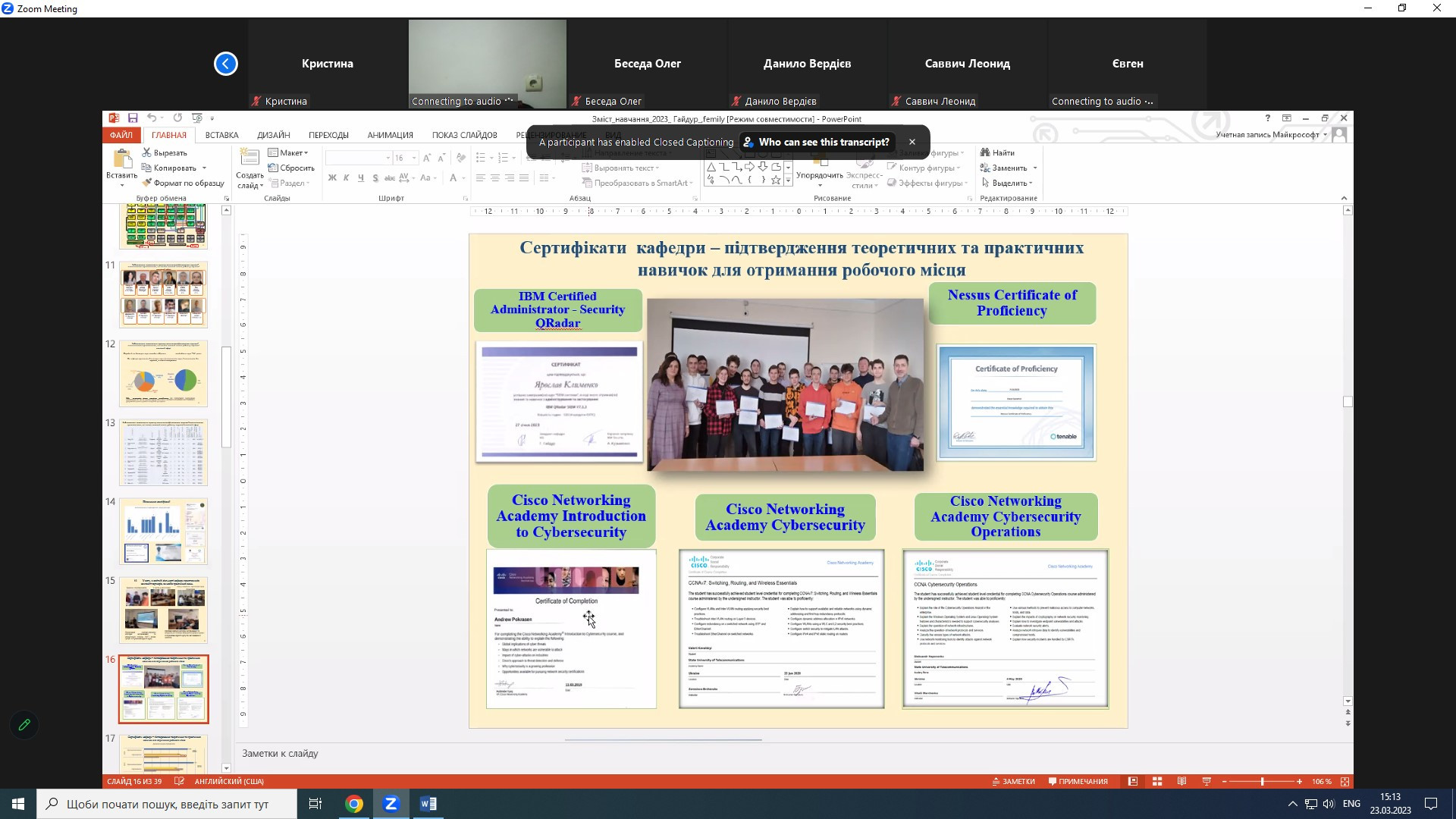Viewport: 1456px width, 819px height.
Task: Click the spell check icon in status bar
Action: click(179, 782)
